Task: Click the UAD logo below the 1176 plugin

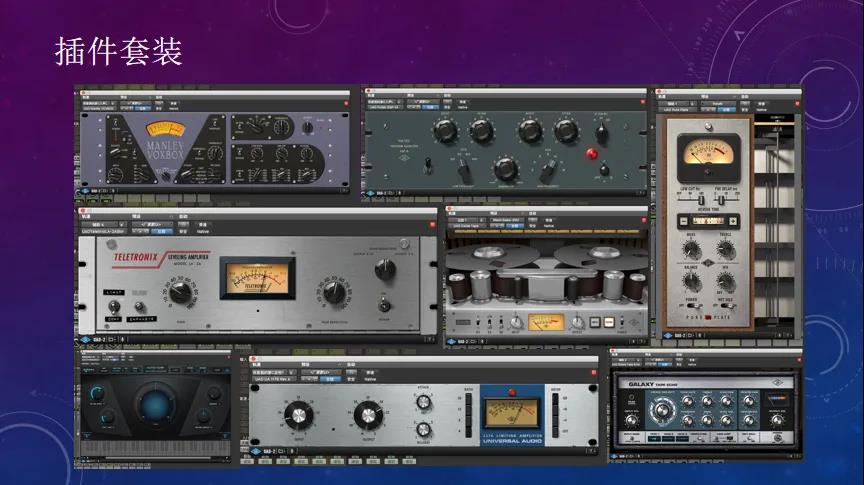Action: point(256,451)
